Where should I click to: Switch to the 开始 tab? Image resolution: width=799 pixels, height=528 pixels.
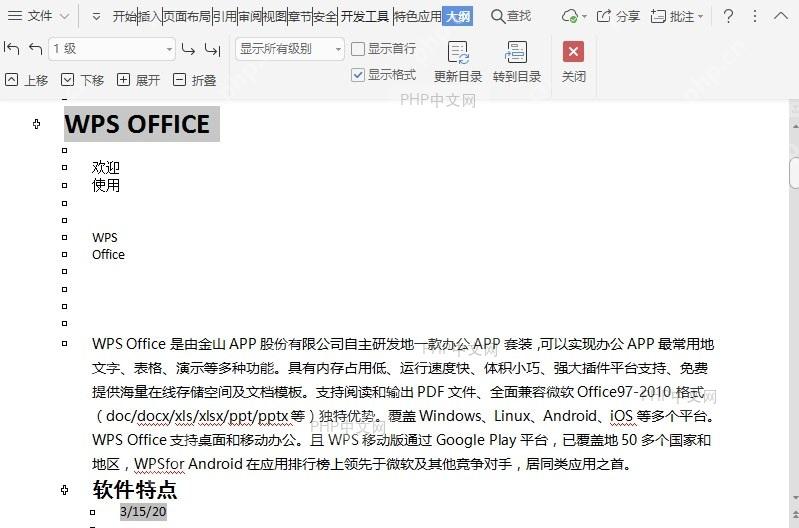pyautogui.click(x=124, y=16)
